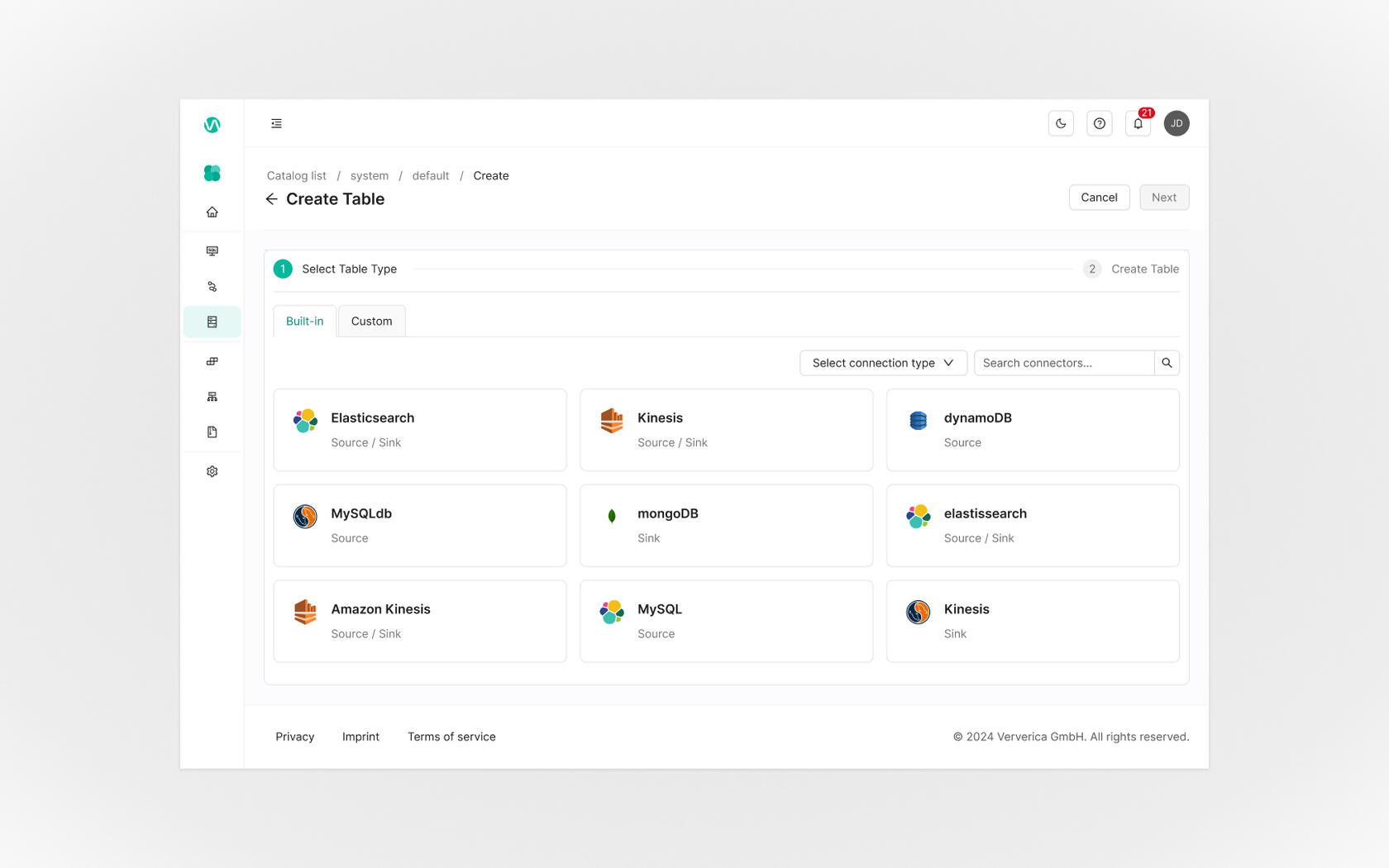This screenshot has height=868, width=1389.
Task: Select the Built-in tab
Action: [x=304, y=322]
